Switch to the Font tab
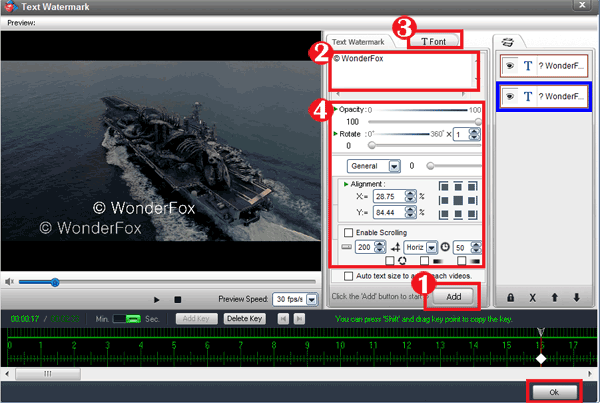Screen dimensions: 600x403 [x=434, y=41]
